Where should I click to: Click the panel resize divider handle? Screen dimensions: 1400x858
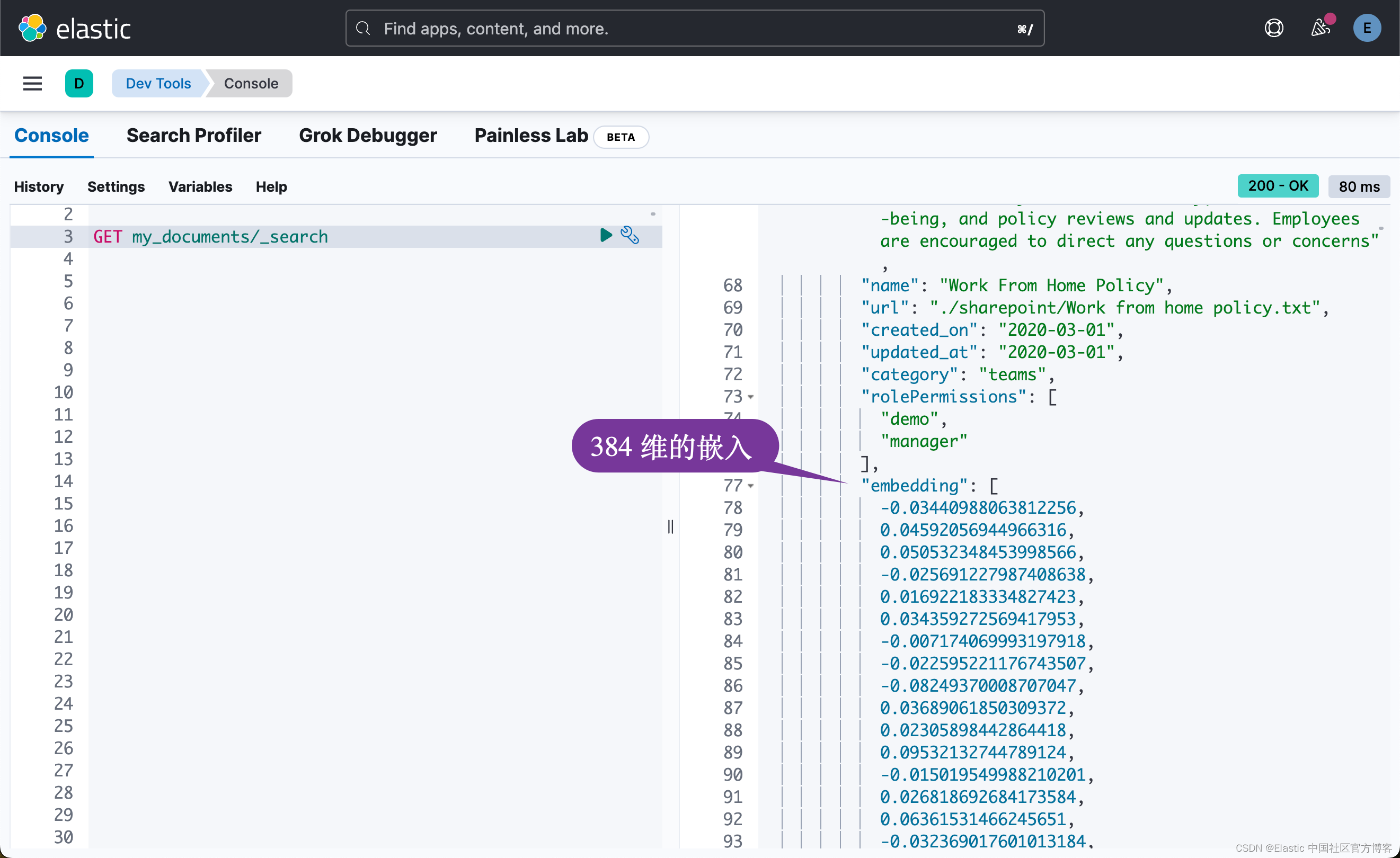pyautogui.click(x=670, y=526)
